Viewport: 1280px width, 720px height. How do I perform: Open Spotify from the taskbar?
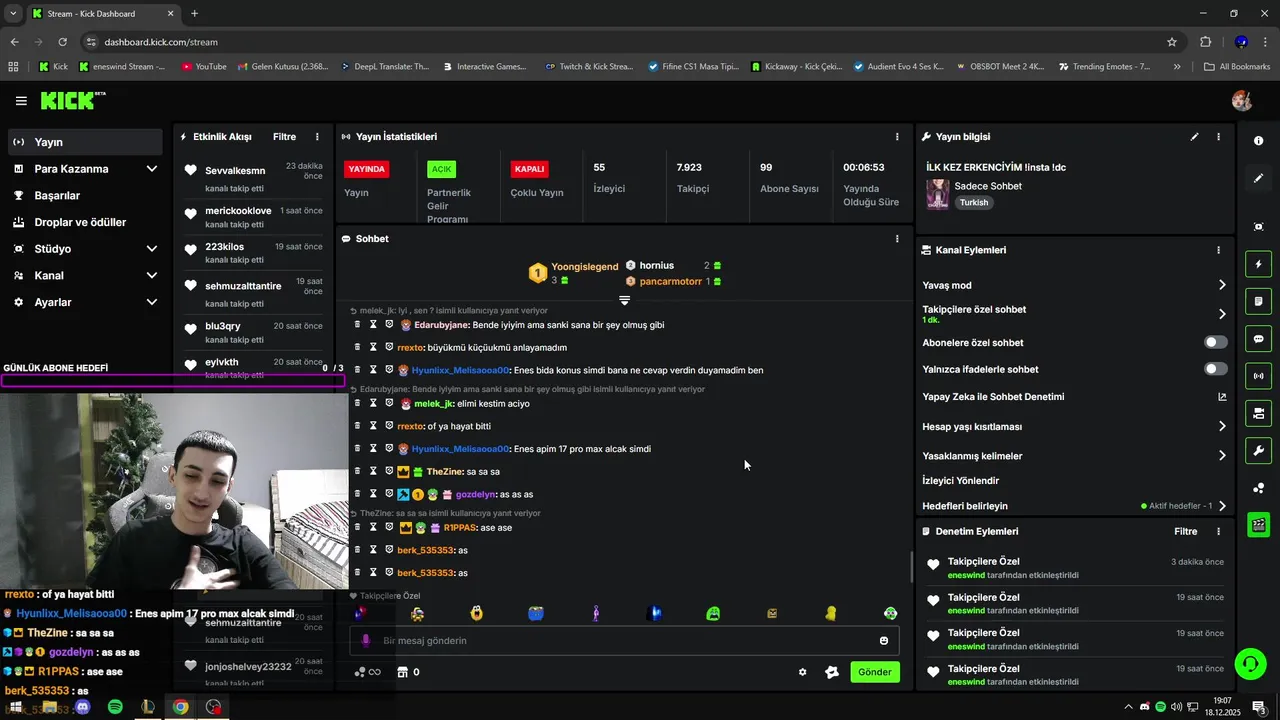tap(115, 707)
